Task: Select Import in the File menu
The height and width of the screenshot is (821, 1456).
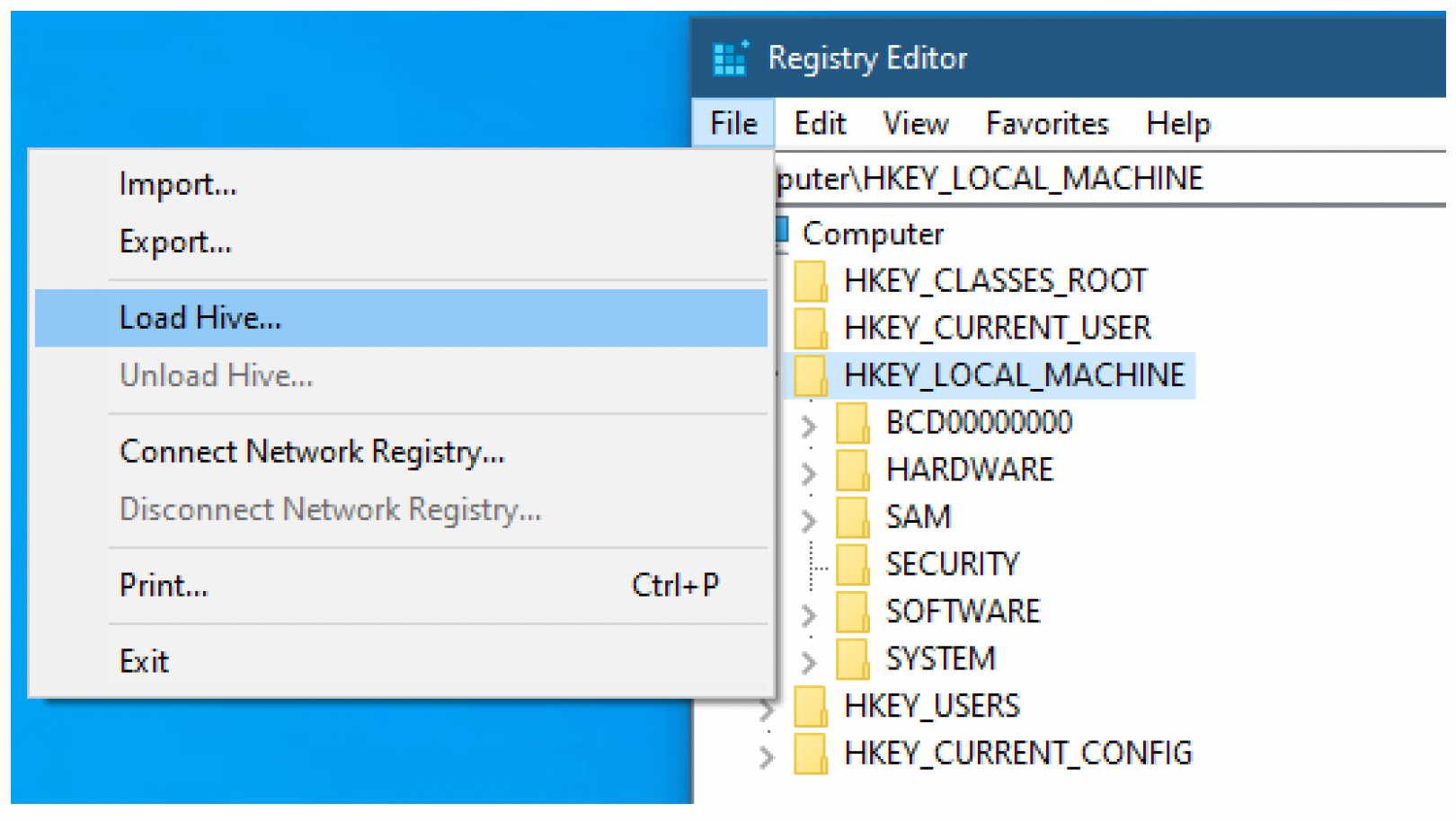Action: [x=178, y=184]
